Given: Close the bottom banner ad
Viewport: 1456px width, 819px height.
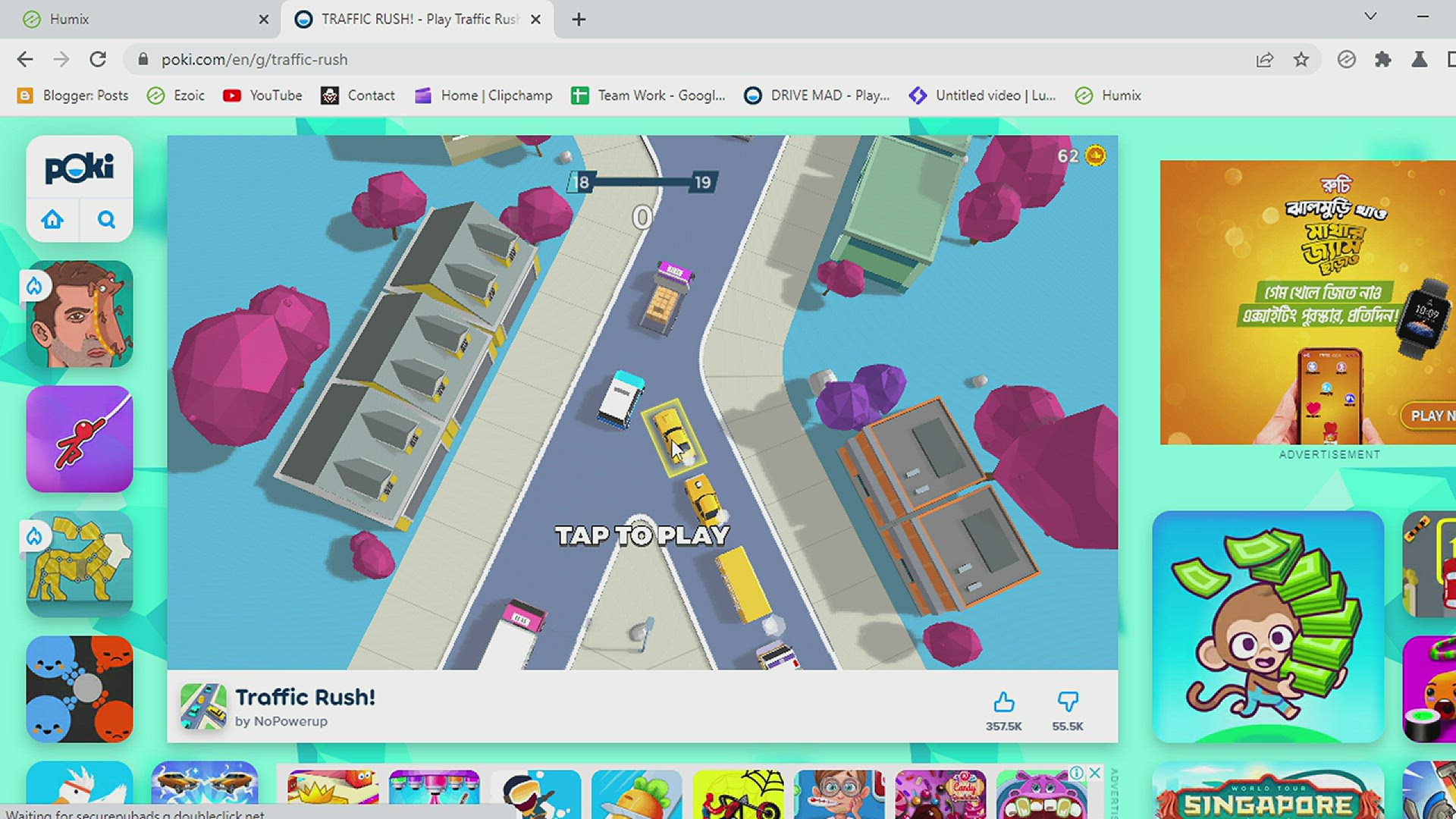Looking at the screenshot, I should (x=1094, y=772).
